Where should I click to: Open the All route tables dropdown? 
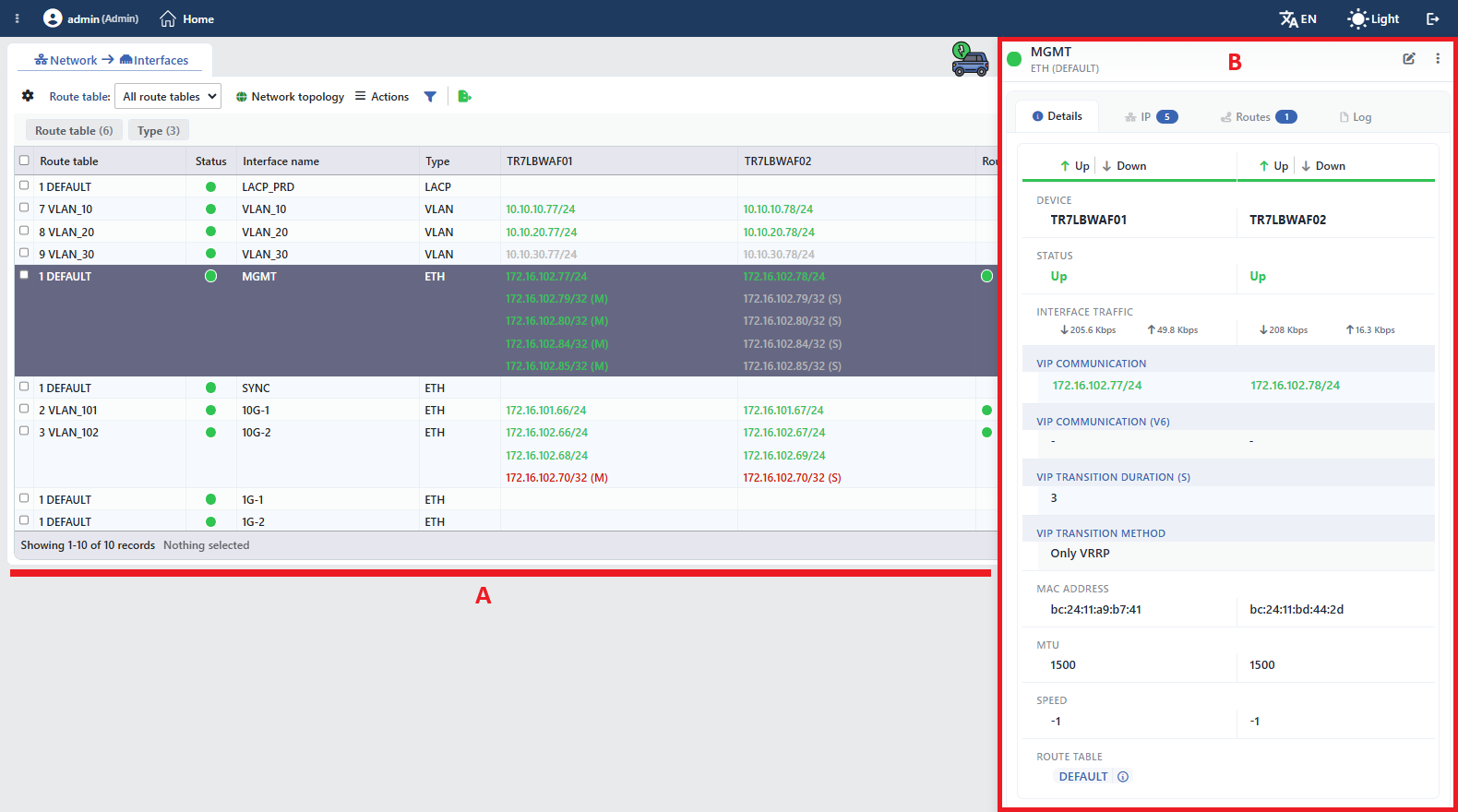click(x=168, y=96)
